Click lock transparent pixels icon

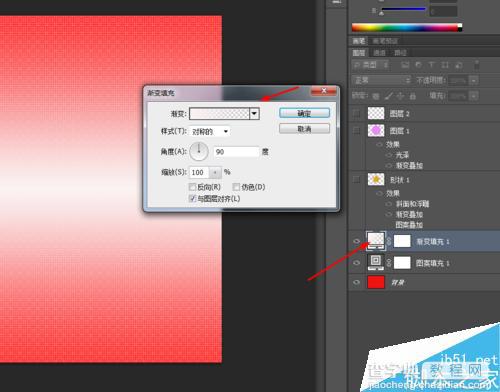pos(376,96)
